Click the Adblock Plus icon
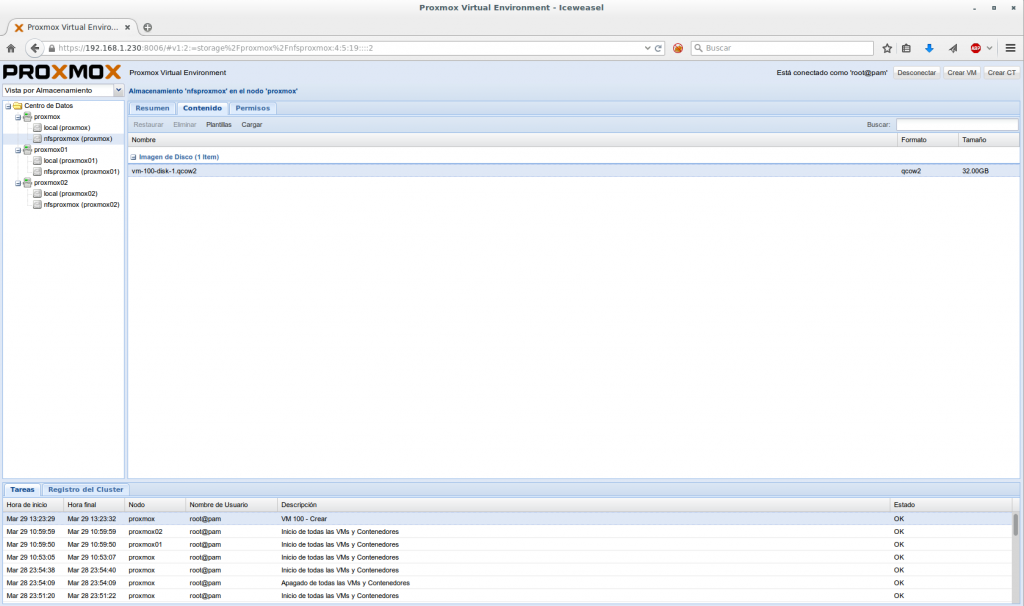This screenshot has height=606, width=1024. pyautogui.click(x=975, y=48)
